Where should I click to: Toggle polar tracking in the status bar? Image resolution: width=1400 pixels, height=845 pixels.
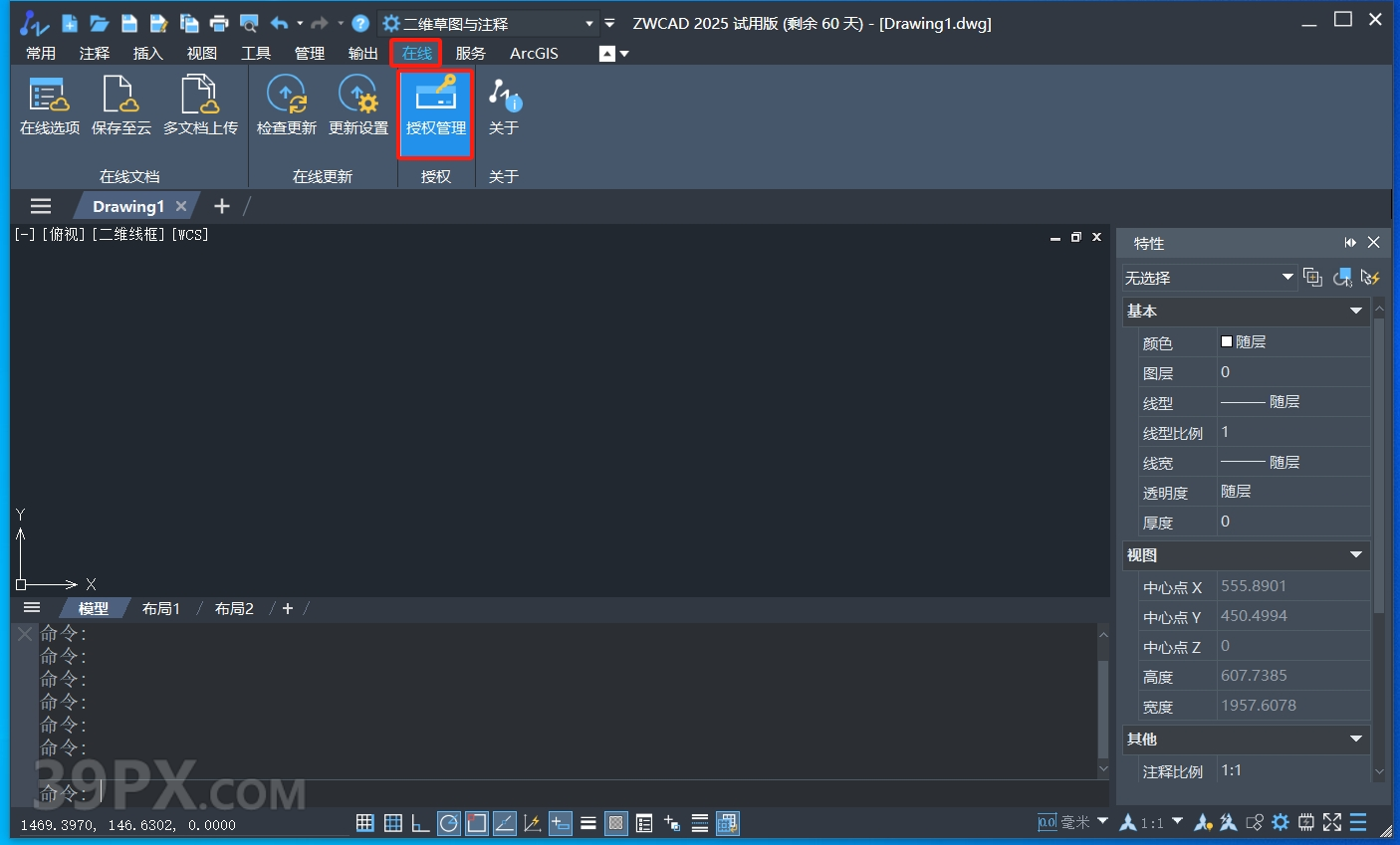449,823
